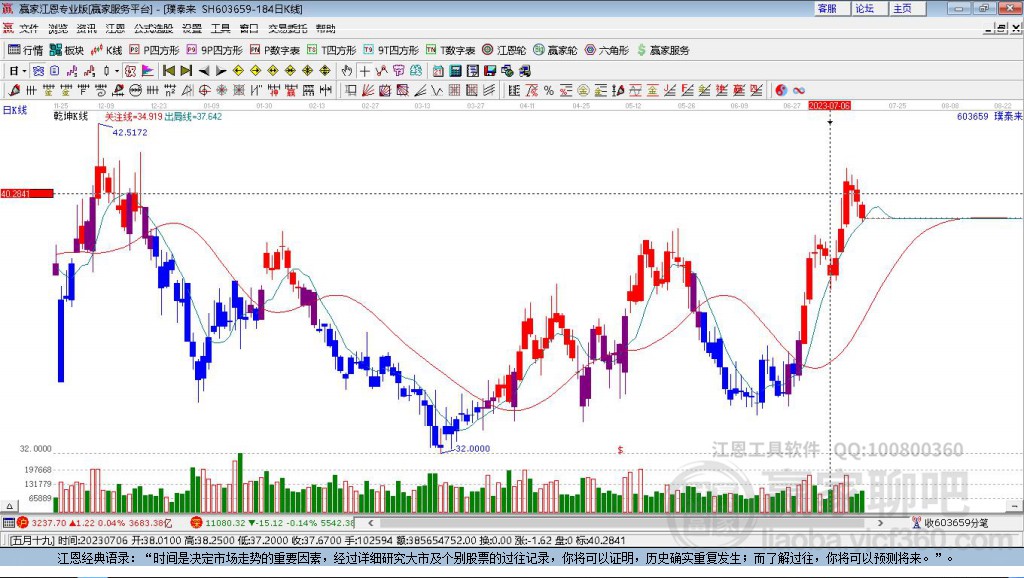The image size is (1024, 578).
Task: Open the candlestick style dropdown arrow
Action: [x=116, y=71]
